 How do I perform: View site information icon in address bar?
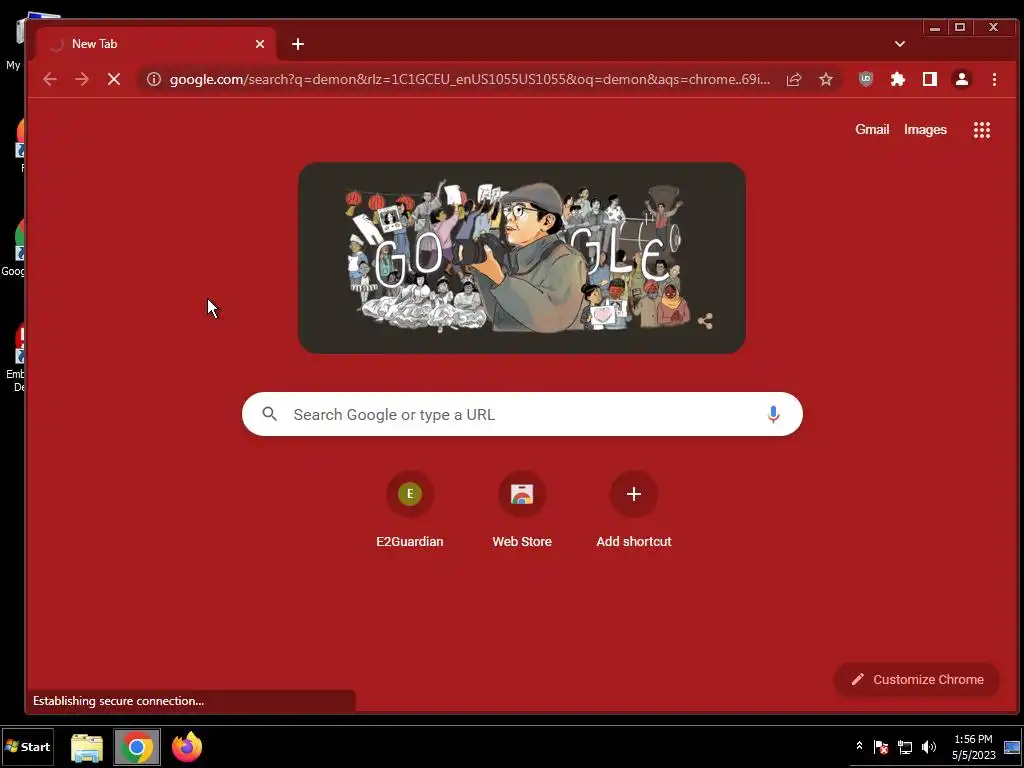[153, 80]
